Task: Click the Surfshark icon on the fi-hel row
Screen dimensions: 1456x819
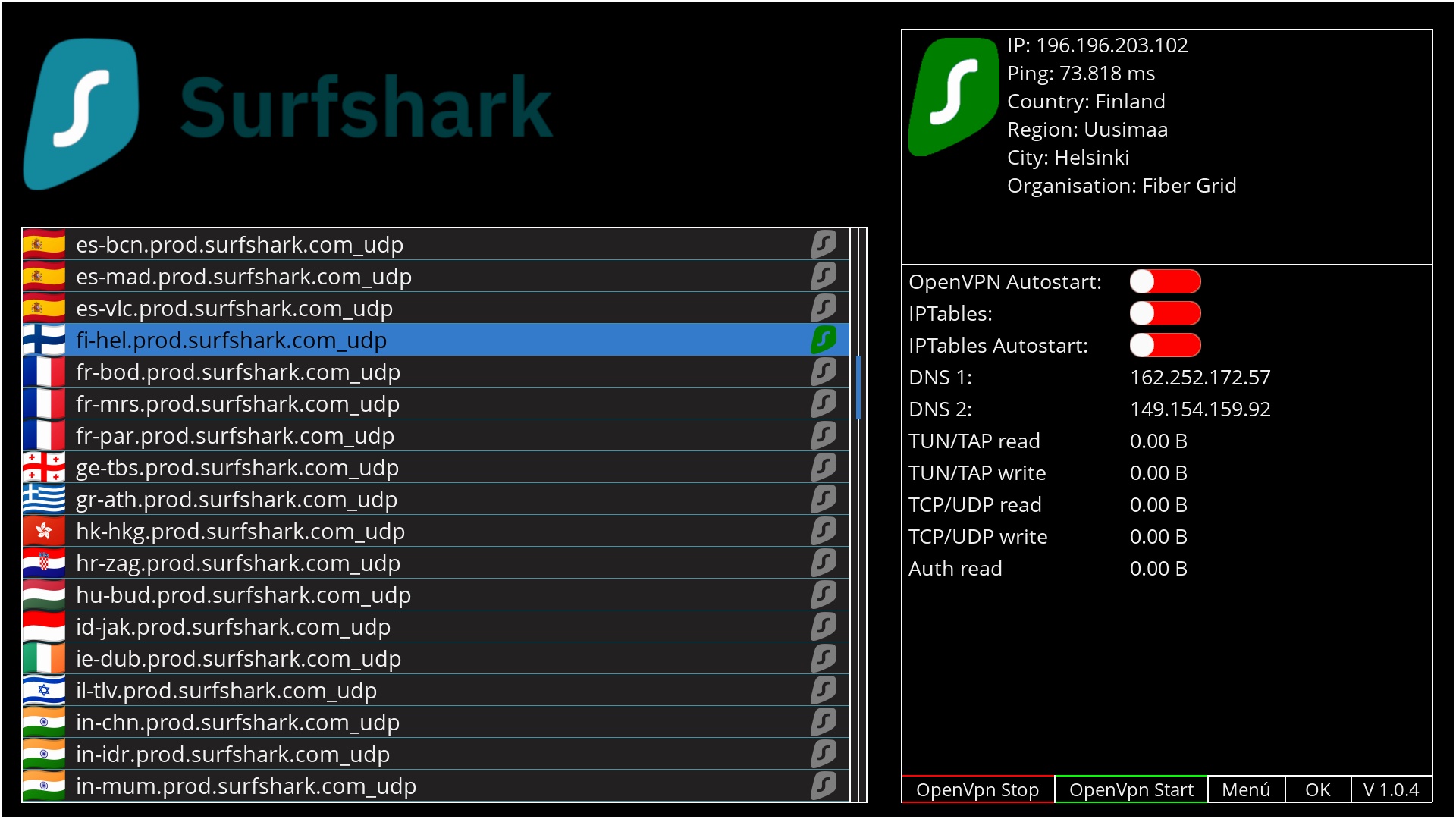Action: coord(824,340)
